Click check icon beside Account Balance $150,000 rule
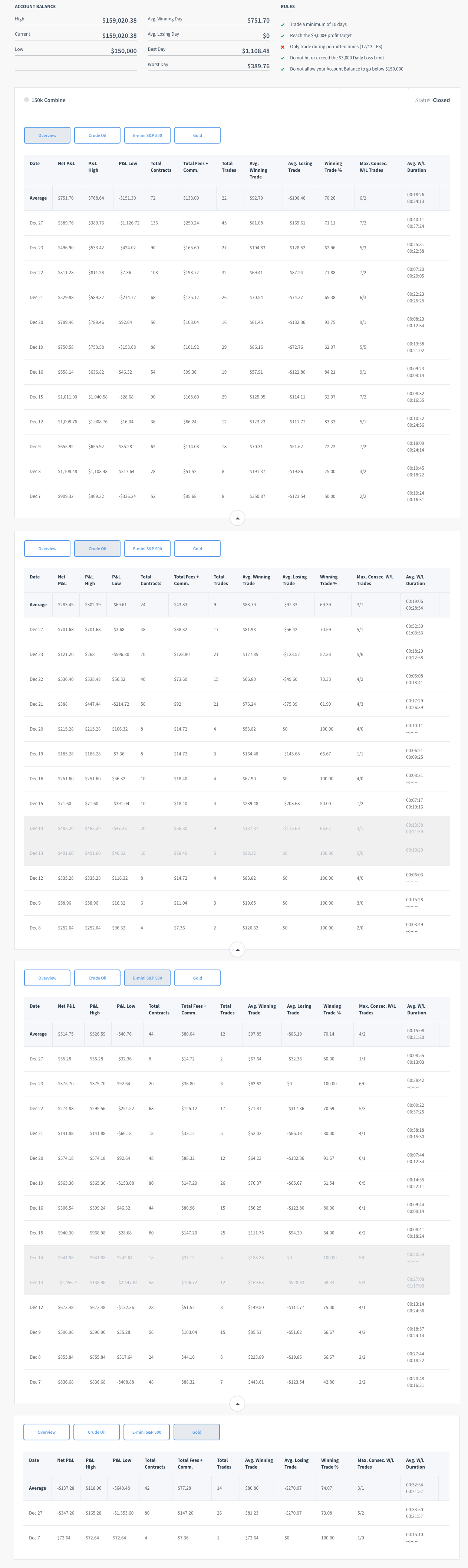 [282, 69]
